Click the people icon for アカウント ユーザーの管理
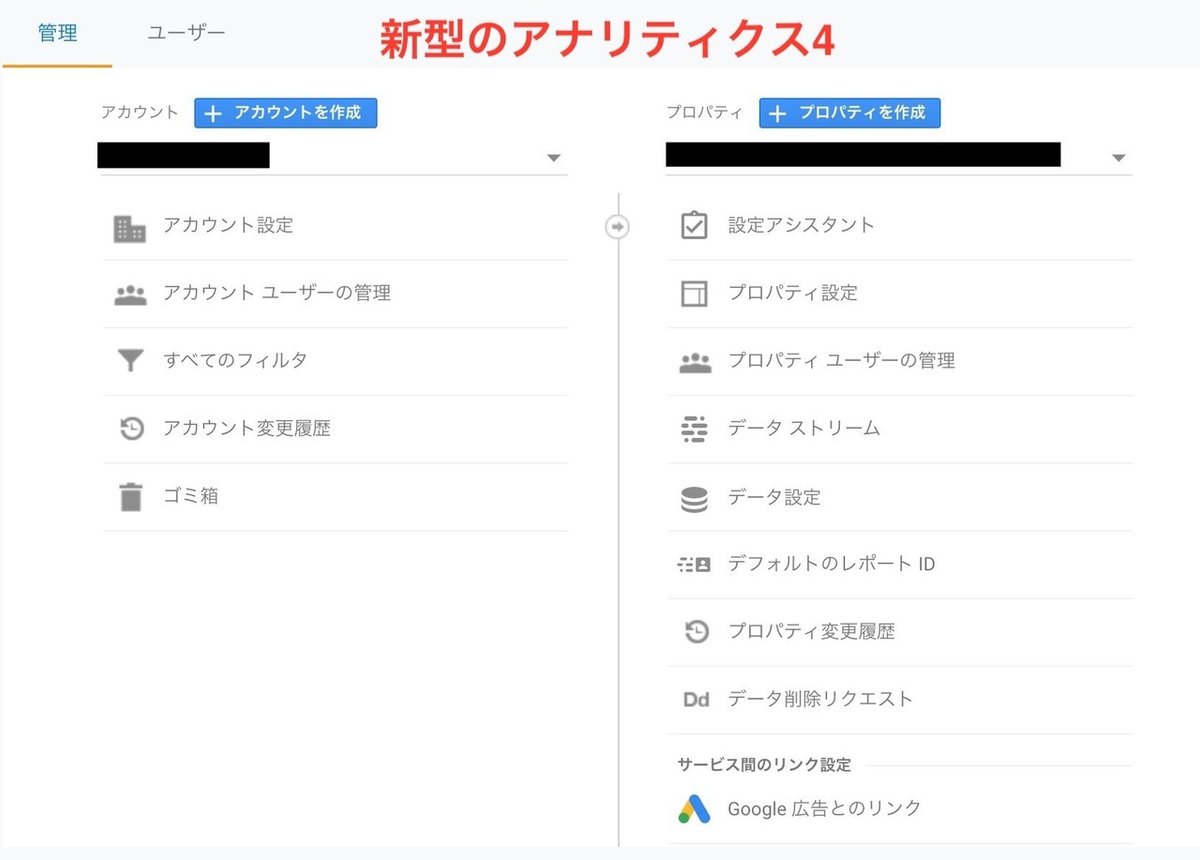The height and width of the screenshot is (860, 1200). point(130,295)
